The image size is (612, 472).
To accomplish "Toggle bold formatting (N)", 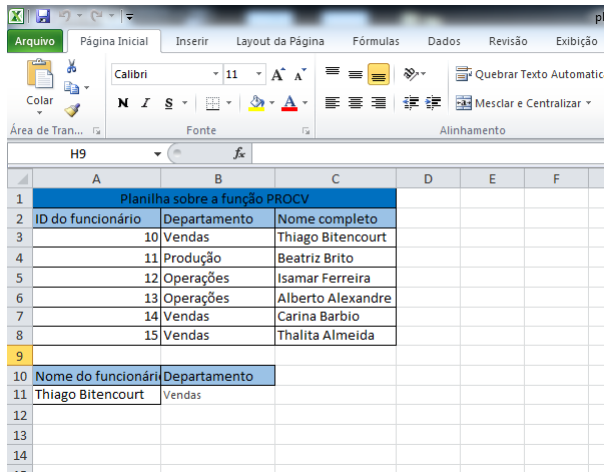I will 123,103.
